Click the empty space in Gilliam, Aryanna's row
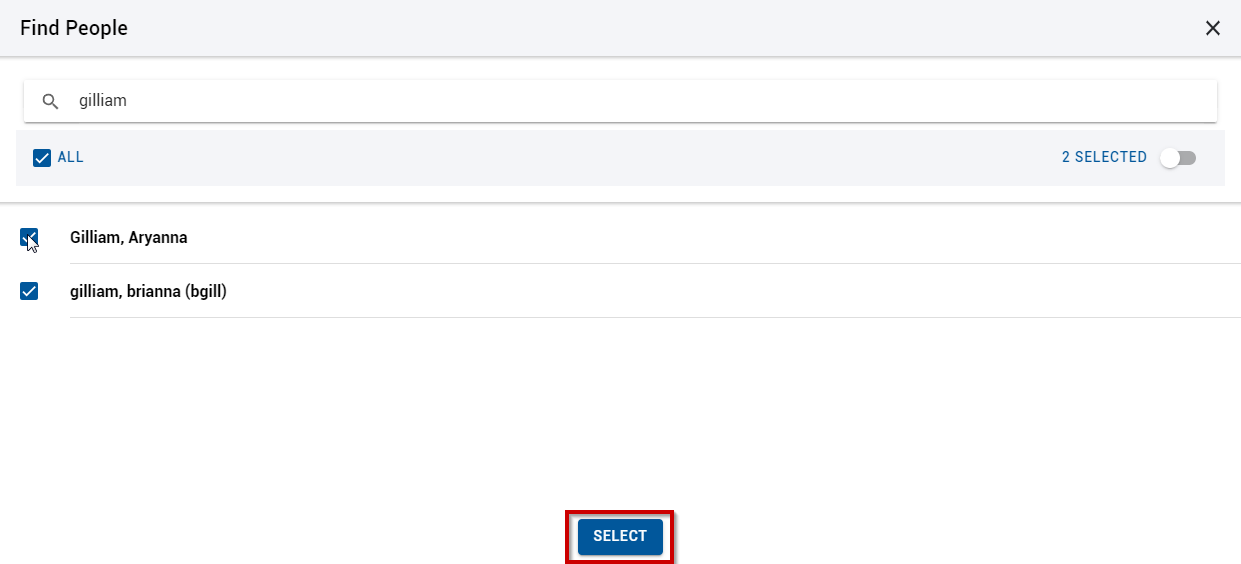 (700, 238)
